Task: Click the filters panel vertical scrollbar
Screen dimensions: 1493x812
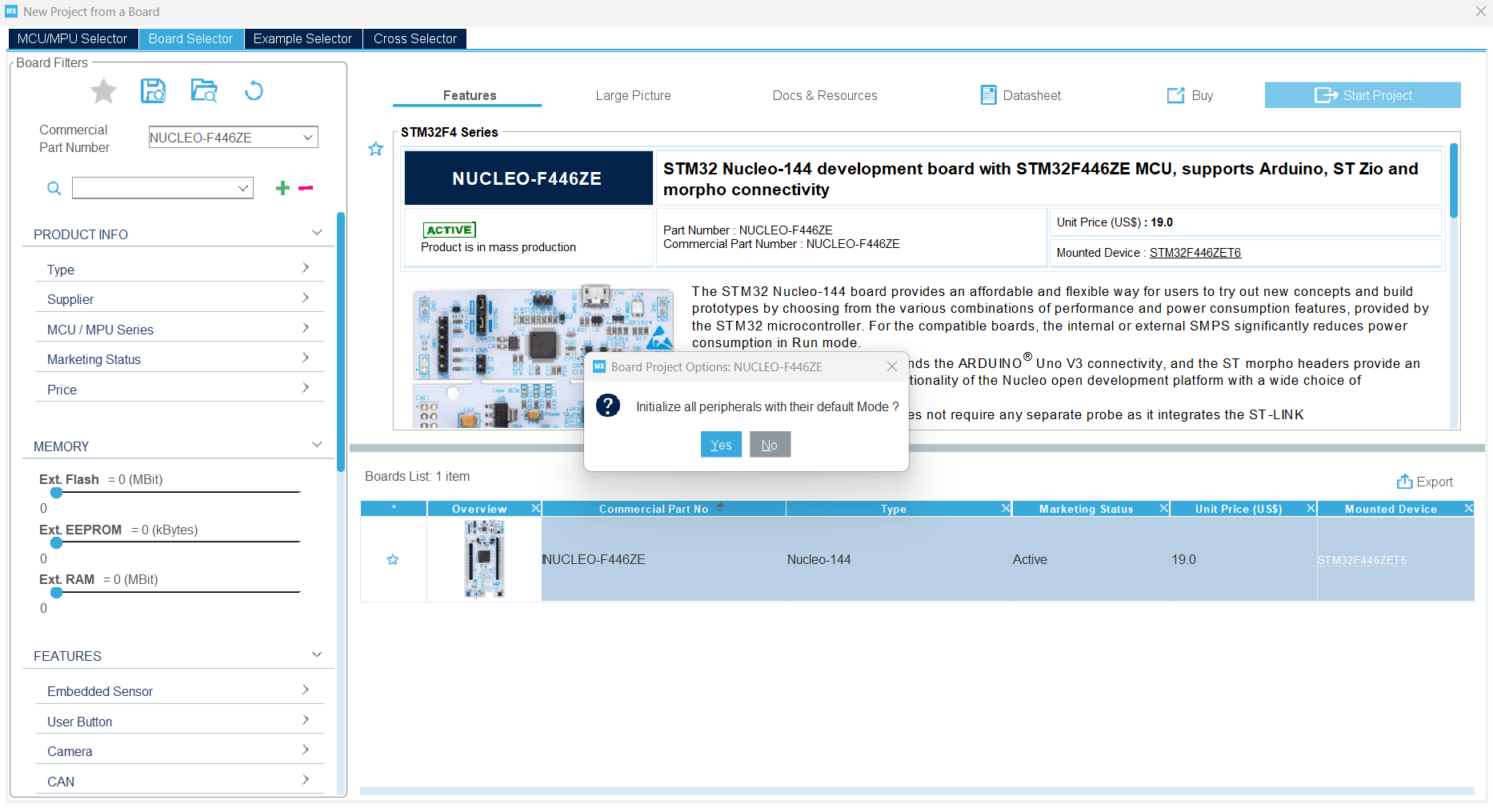Action: click(x=341, y=342)
